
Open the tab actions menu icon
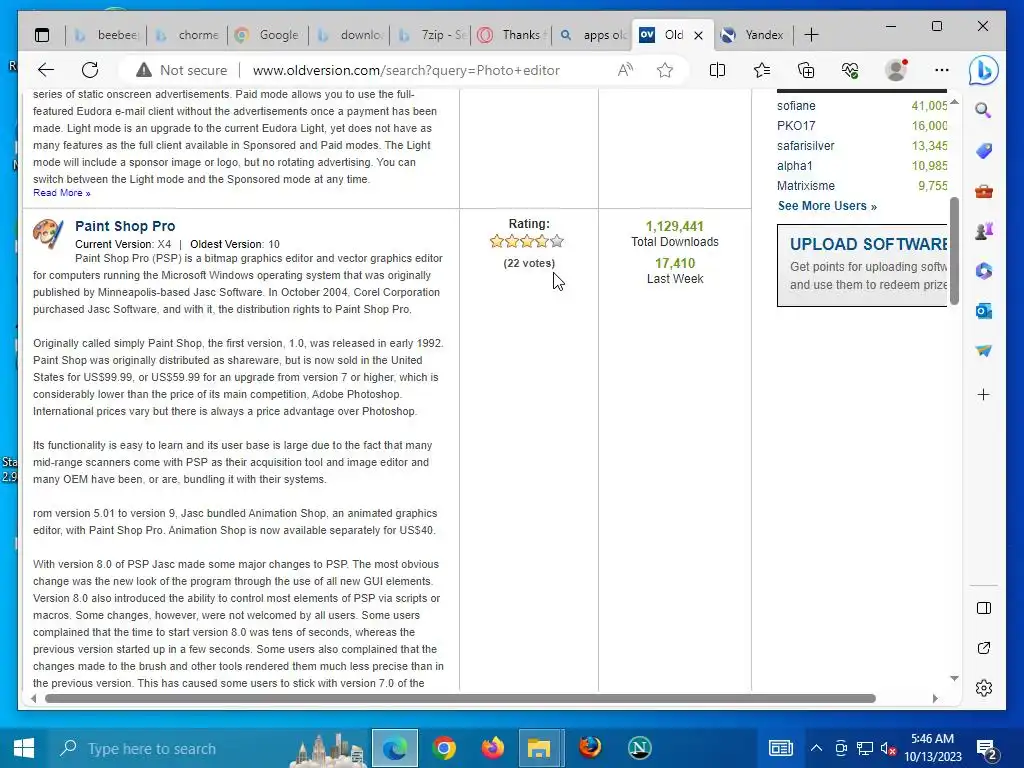(x=42, y=35)
